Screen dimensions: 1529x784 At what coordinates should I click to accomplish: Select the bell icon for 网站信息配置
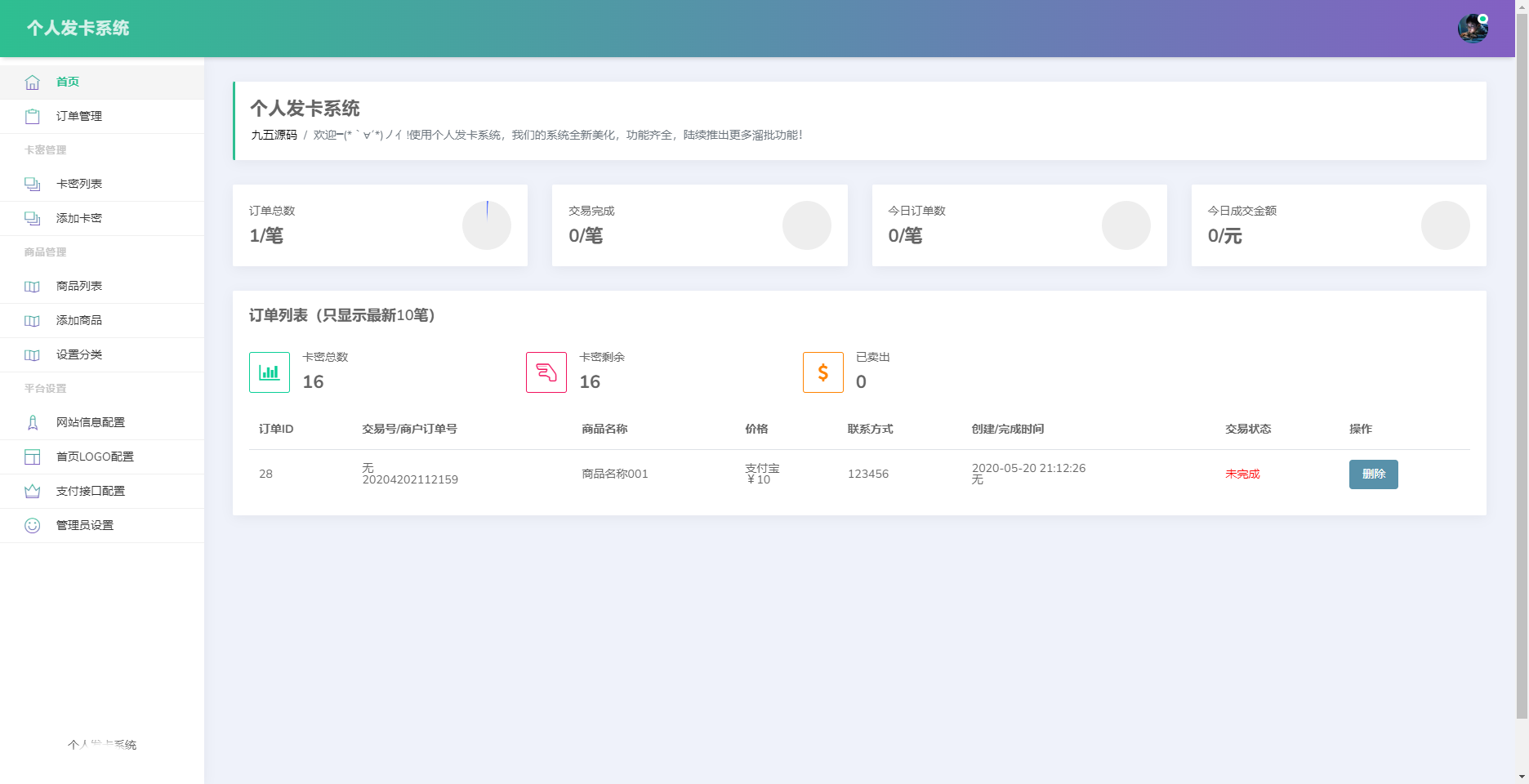(32, 422)
